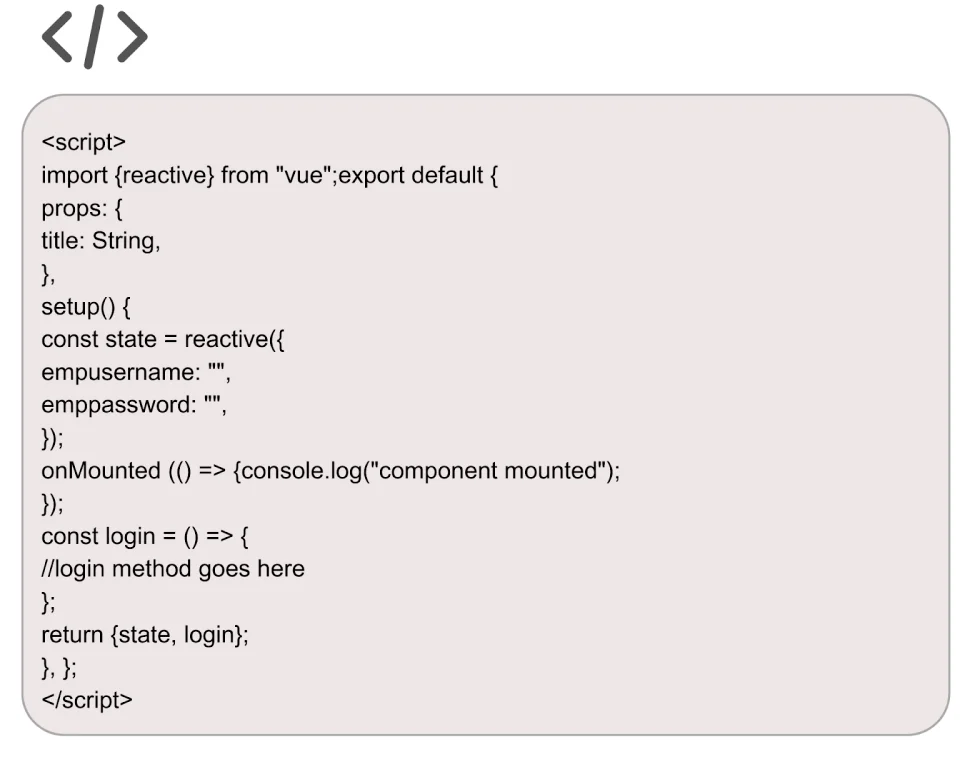Screen dimensions: 970x757
Task: Click the "setup() {" line
Action: 86,307
